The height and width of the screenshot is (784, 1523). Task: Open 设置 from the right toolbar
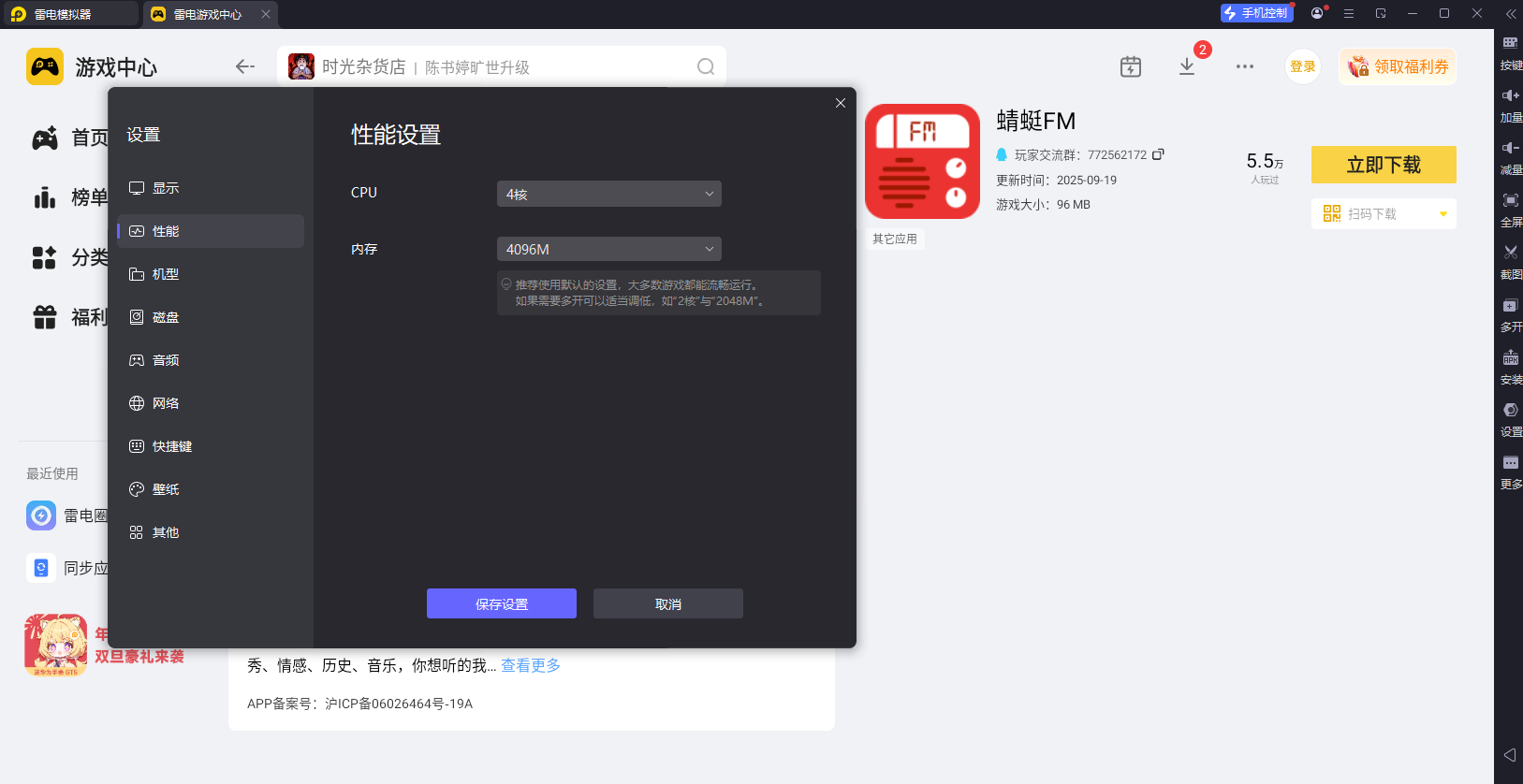pyautogui.click(x=1510, y=419)
